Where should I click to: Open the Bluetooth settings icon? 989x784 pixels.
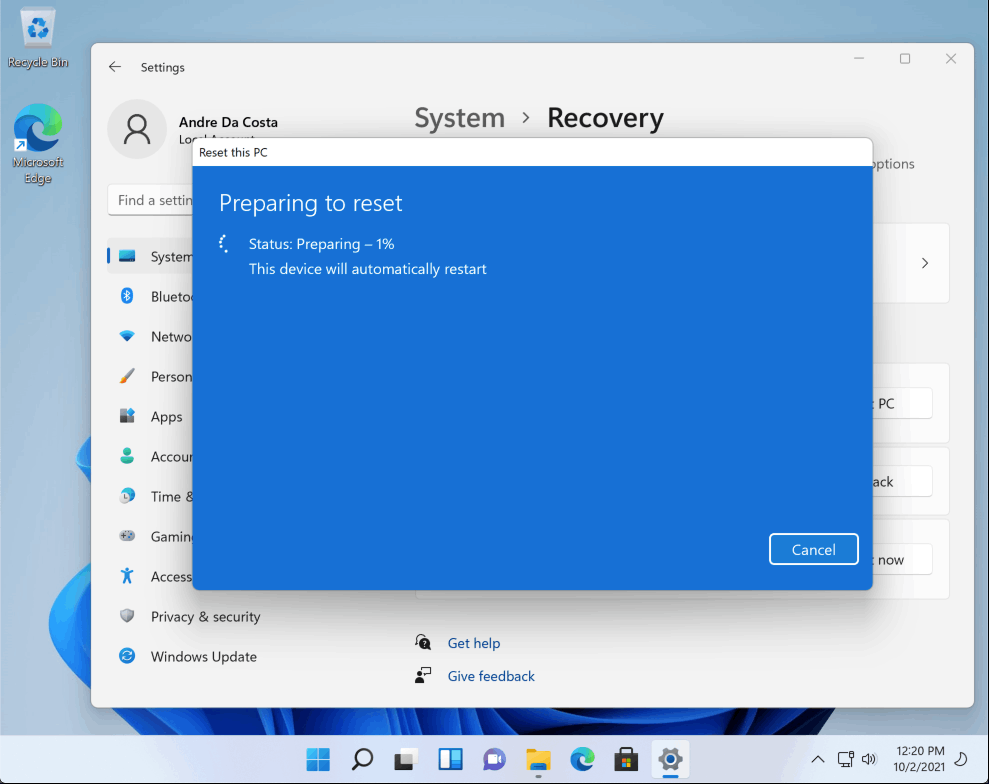pyautogui.click(x=127, y=296)
